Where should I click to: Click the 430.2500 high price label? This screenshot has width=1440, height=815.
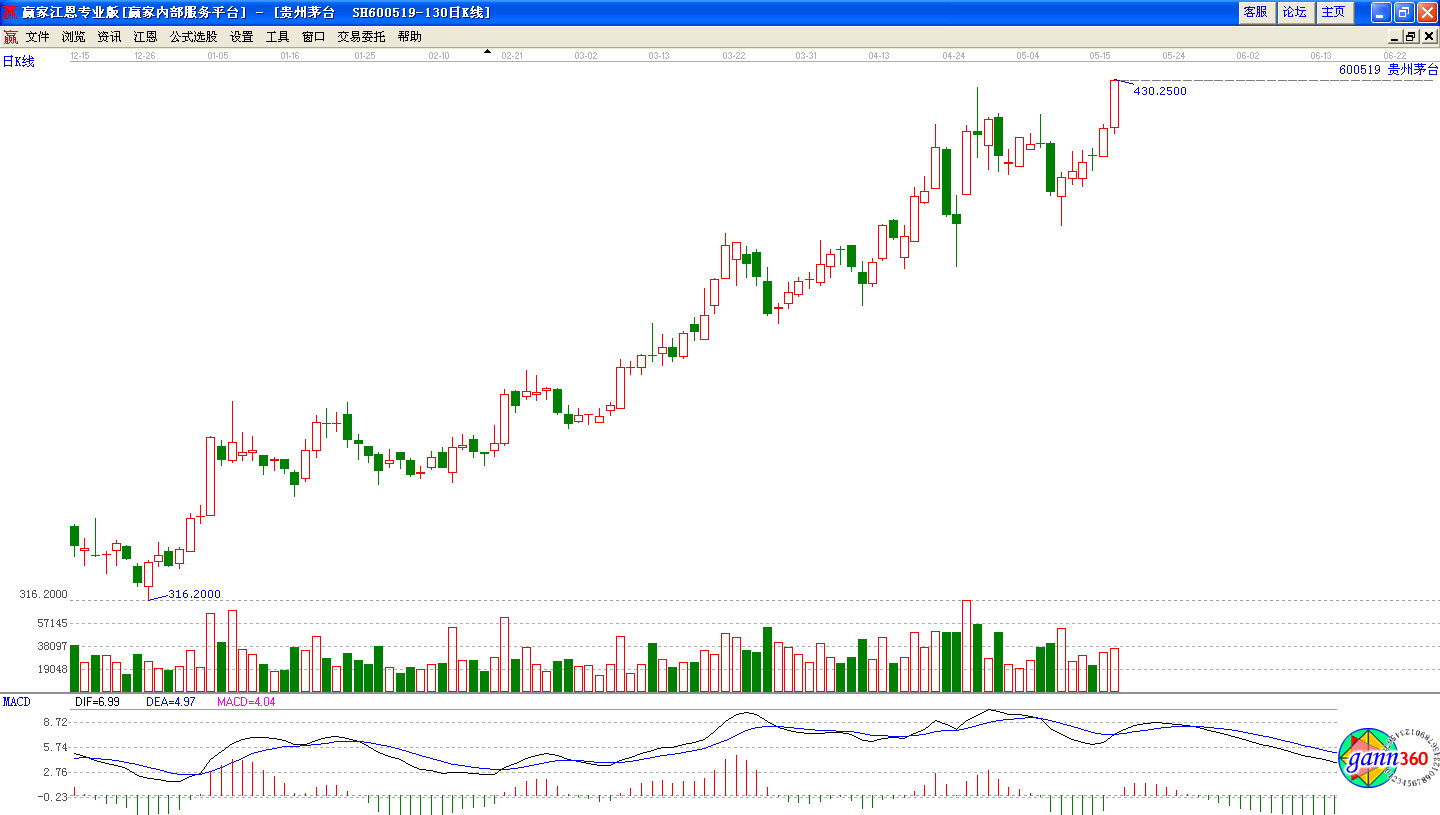[x=1160, y=91]
